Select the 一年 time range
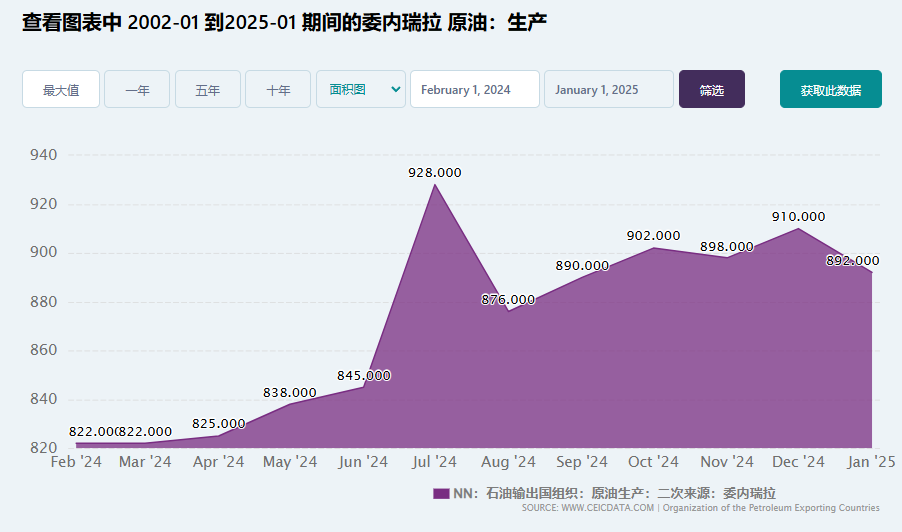Screen dimensions: 902x532 tap(137, 89)
